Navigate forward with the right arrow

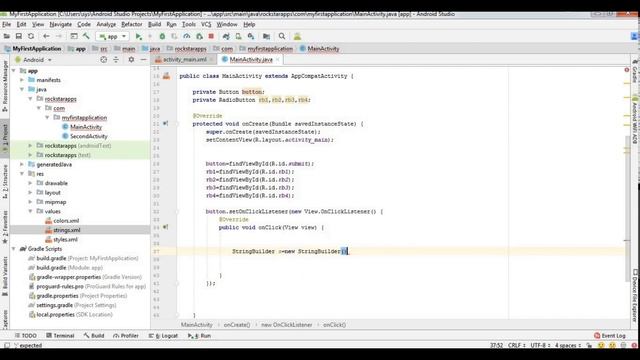click(59, 36)
